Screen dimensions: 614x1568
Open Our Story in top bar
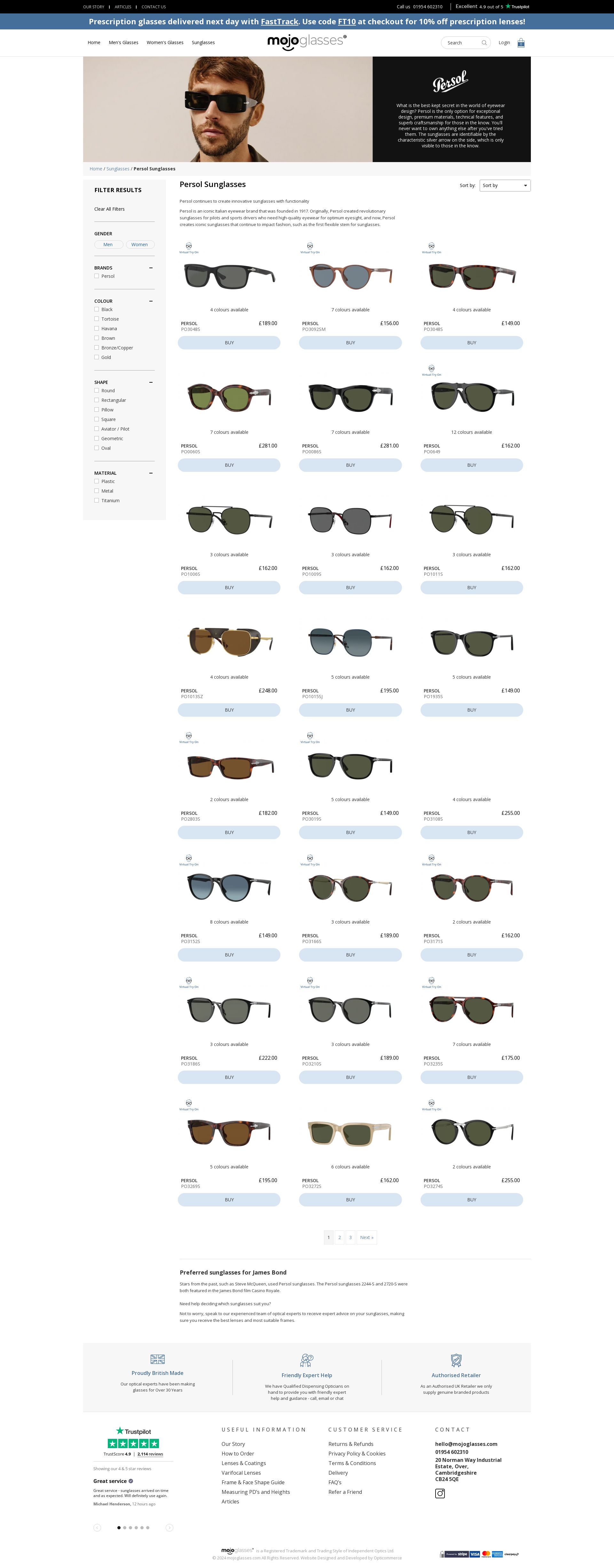point(94,7)
